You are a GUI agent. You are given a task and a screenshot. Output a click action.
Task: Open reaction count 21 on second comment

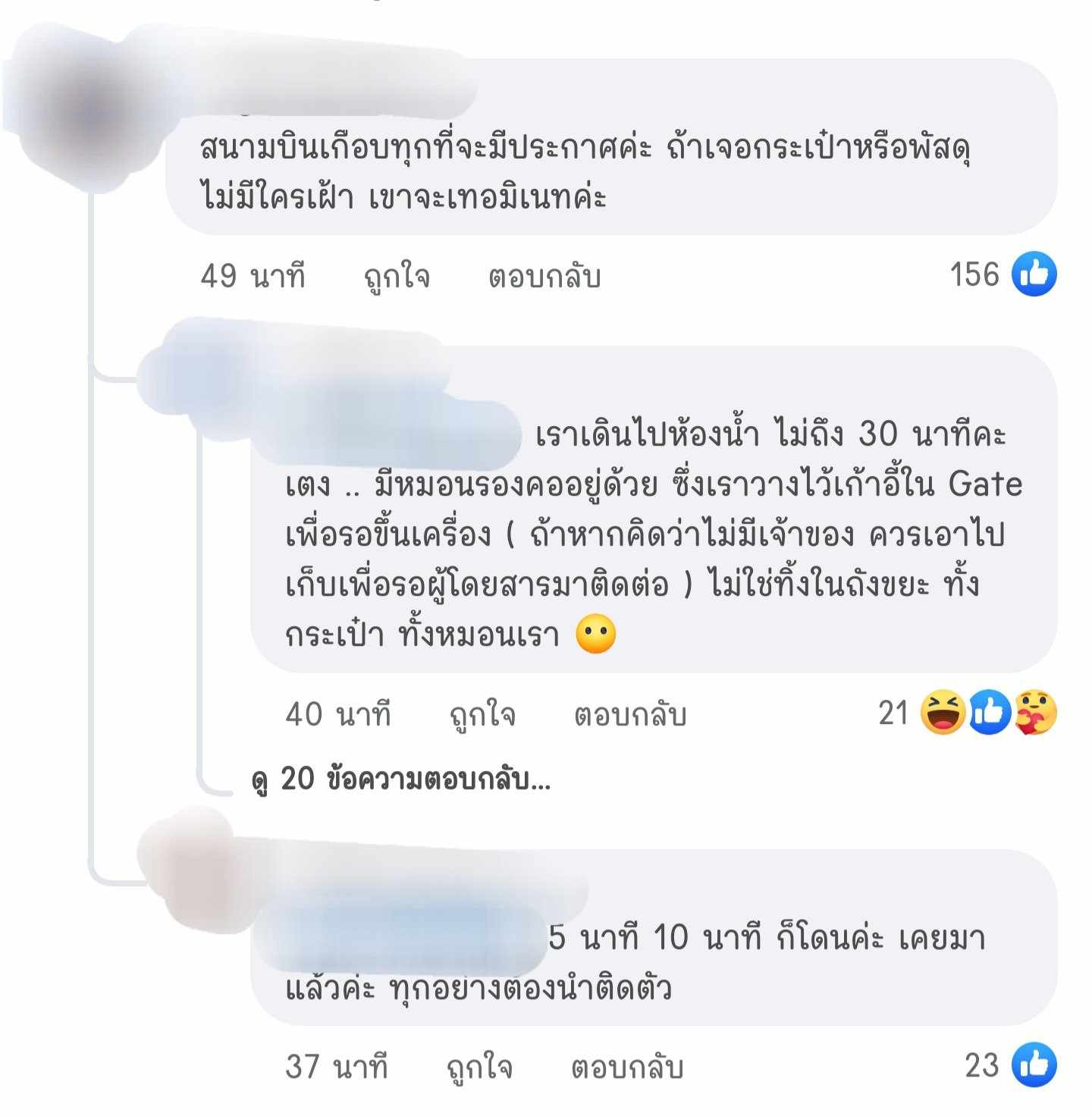893,713
